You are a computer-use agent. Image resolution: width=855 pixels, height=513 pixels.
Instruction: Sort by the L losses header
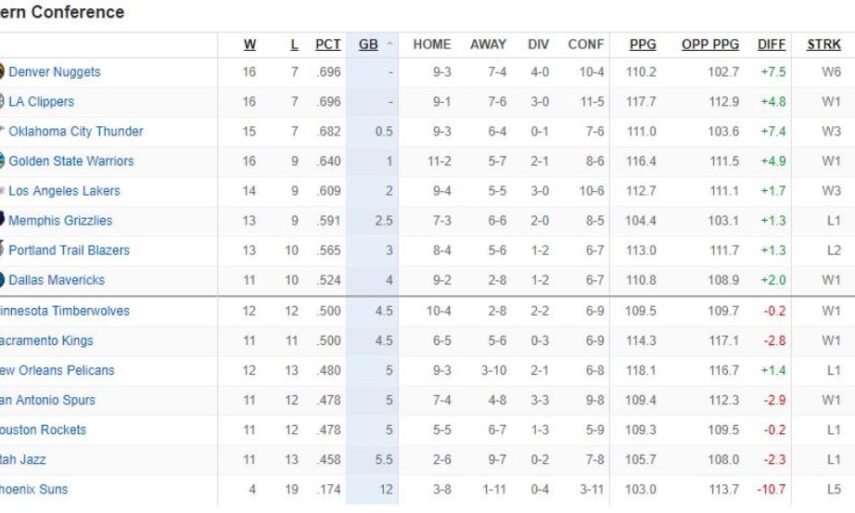tap(294, 45)
